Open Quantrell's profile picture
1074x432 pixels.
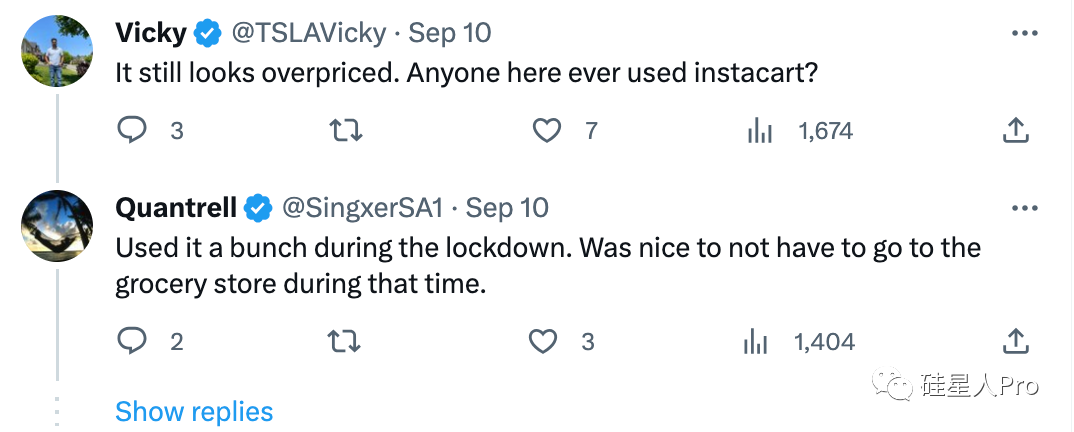click(58, 226)
